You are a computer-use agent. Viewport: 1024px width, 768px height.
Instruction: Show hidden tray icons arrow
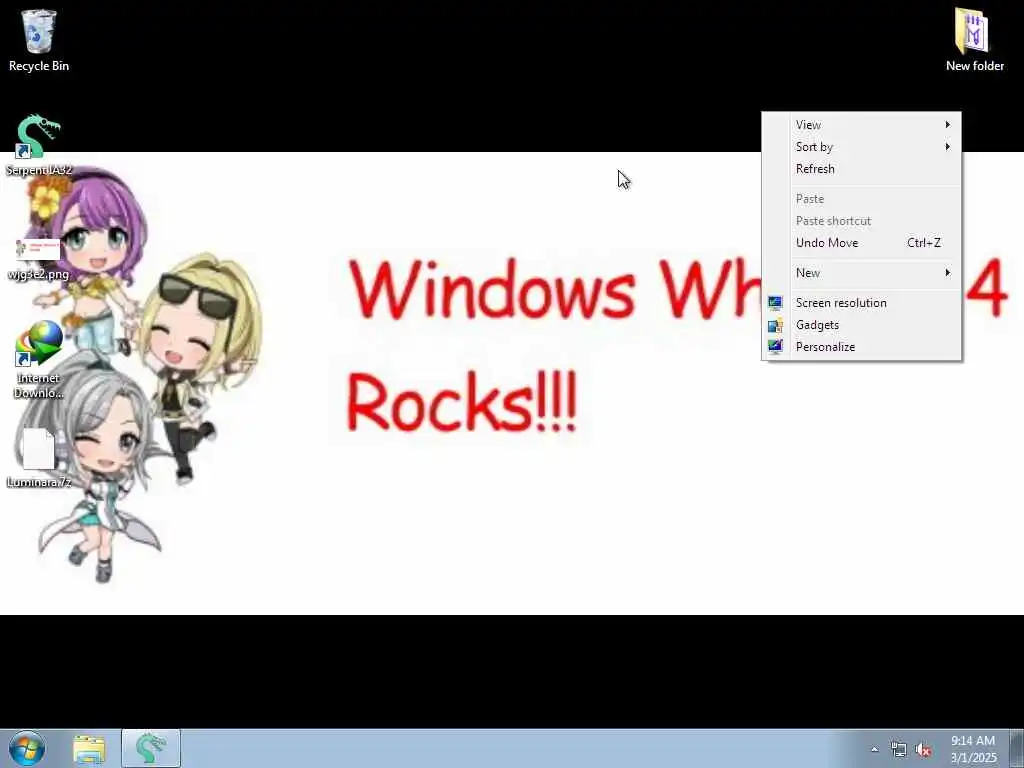[874, 750]
